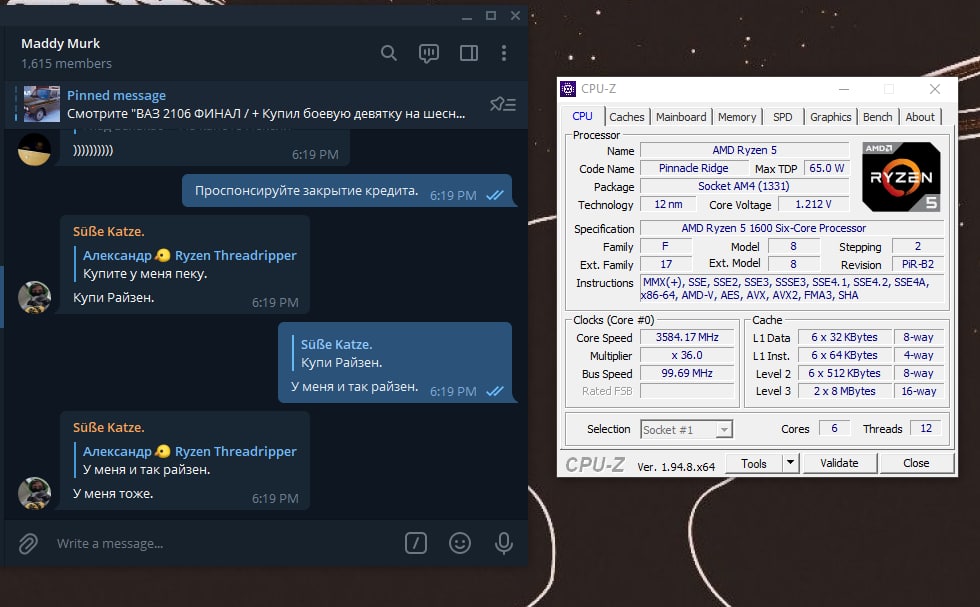
Task: Click 'AMD Ryzen 5 1600 Six-Core Processor' specification
Action: (792, 228)
